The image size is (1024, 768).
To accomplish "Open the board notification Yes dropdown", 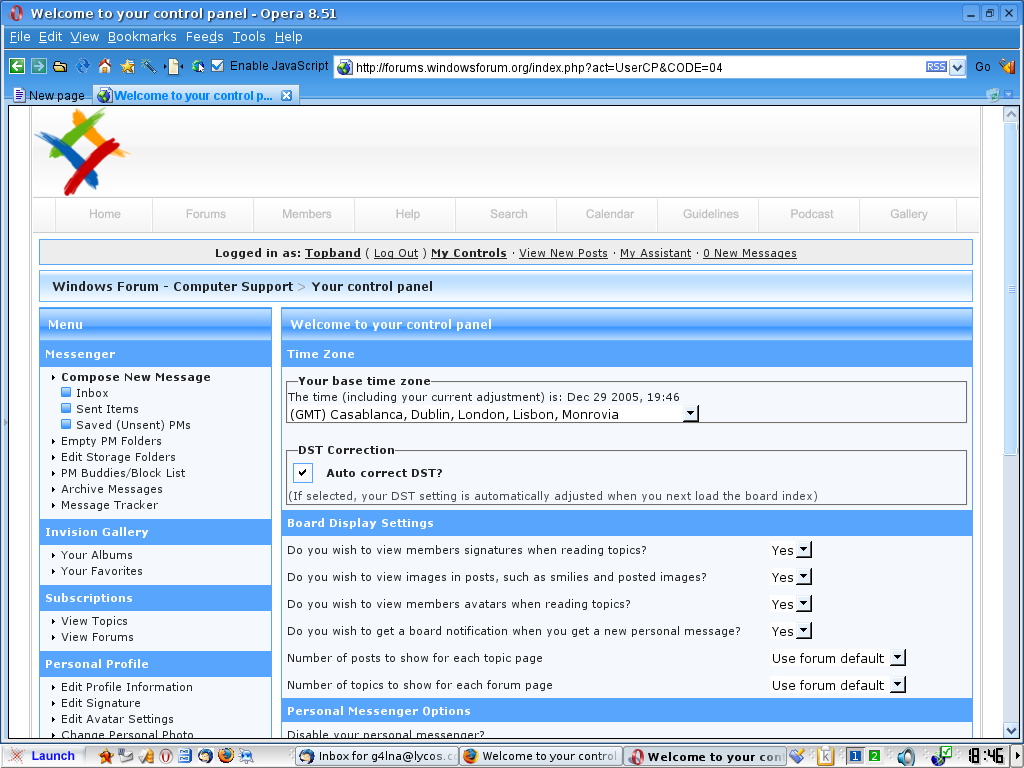I will (791, 631).
